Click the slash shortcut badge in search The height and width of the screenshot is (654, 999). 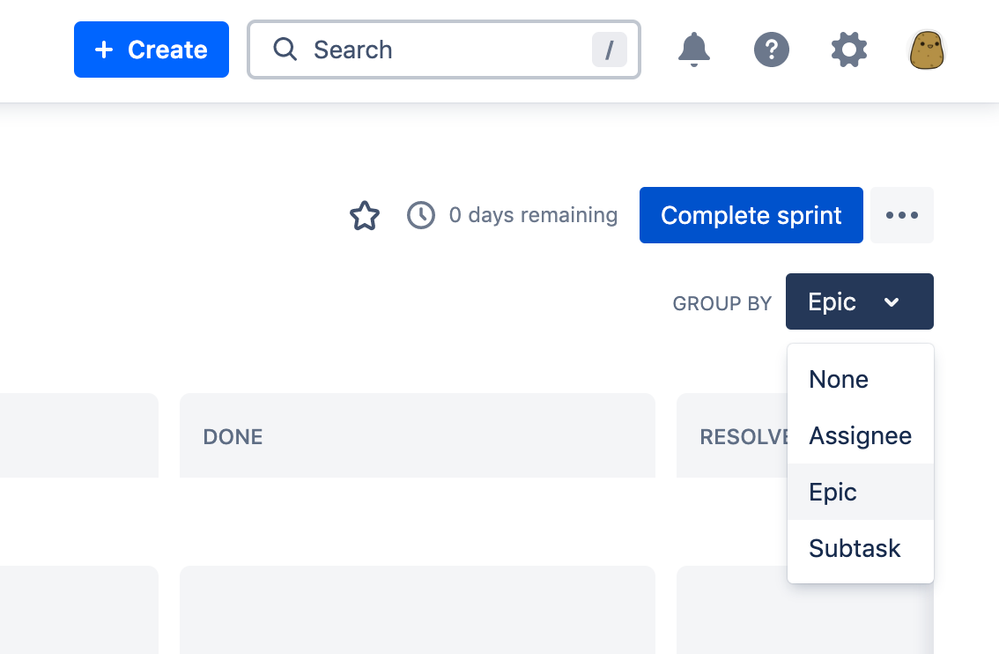[610, 49]
